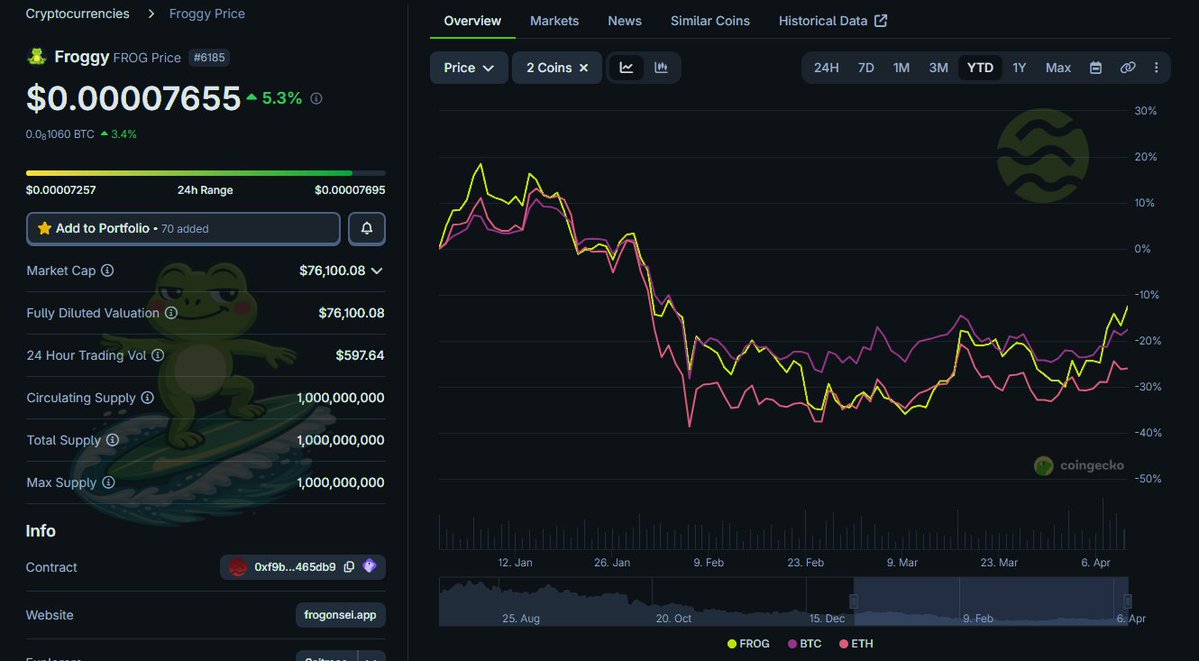
Task: Click info icon next to Total Supply
Action: (112, 440)
